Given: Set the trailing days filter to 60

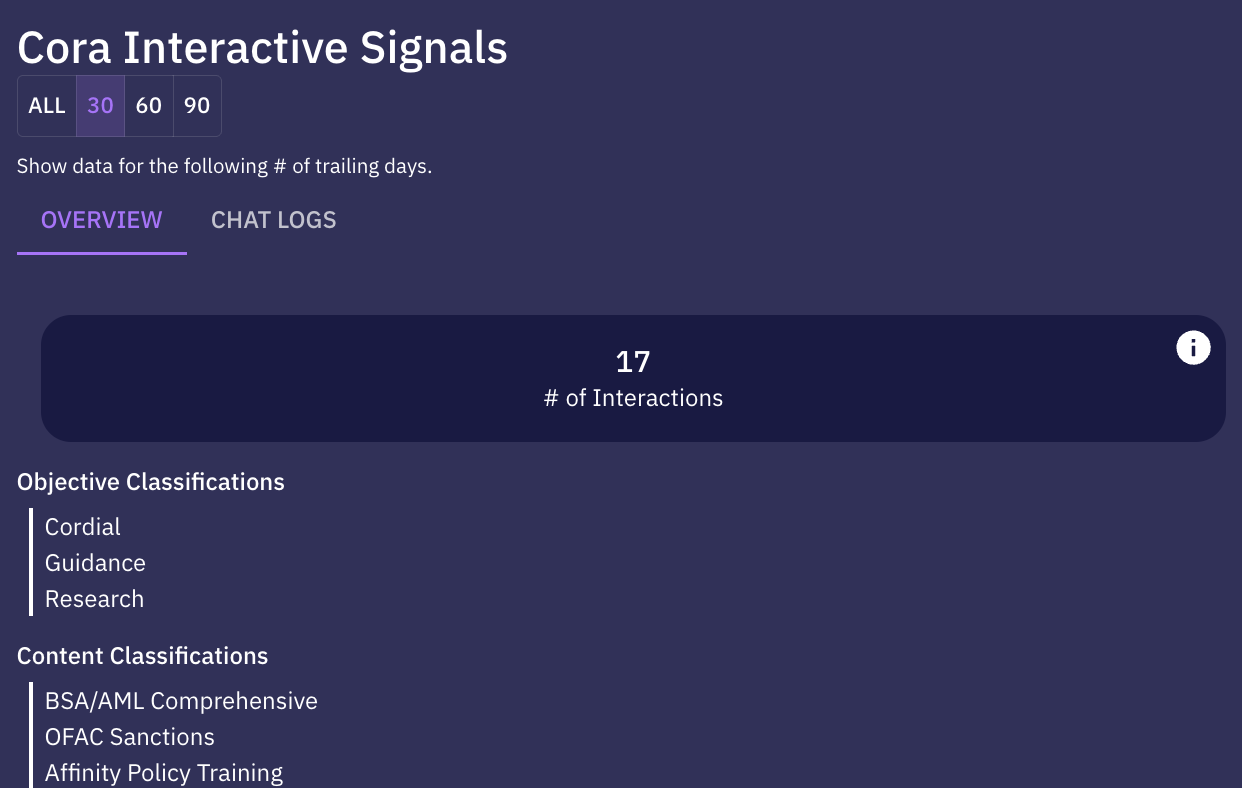Looking at the screenshot, I should (x=149, y=106).
